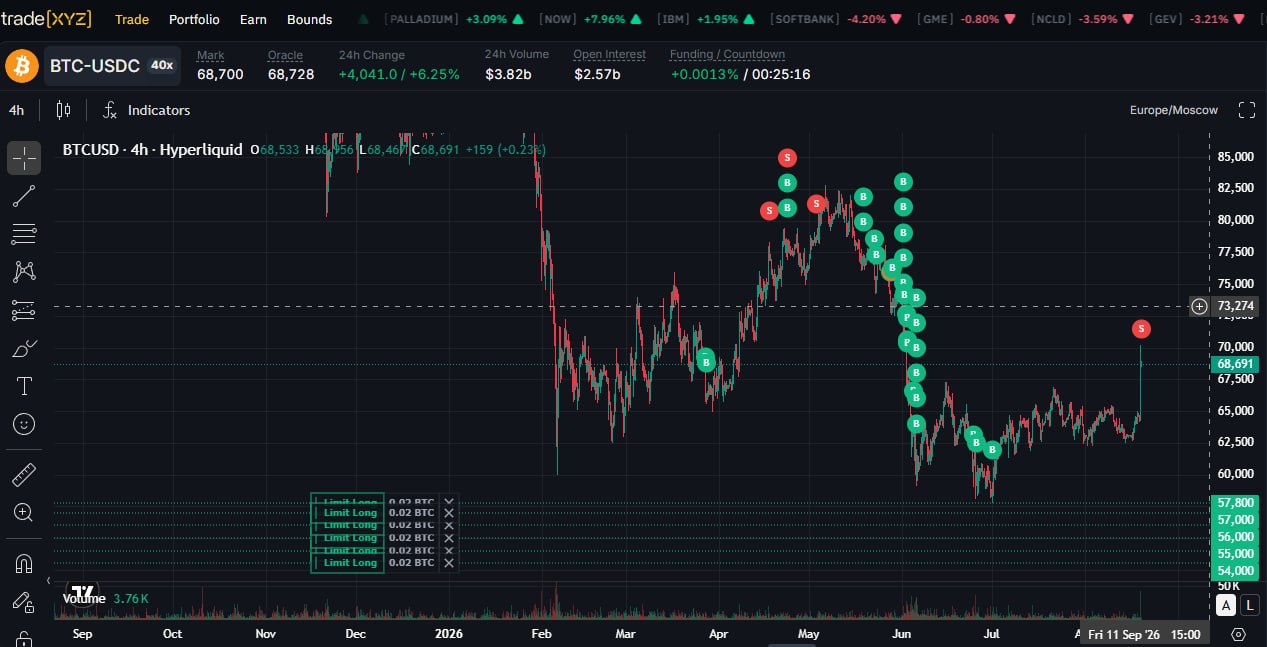Click the 54,000 order price label

click(1234, 570)
